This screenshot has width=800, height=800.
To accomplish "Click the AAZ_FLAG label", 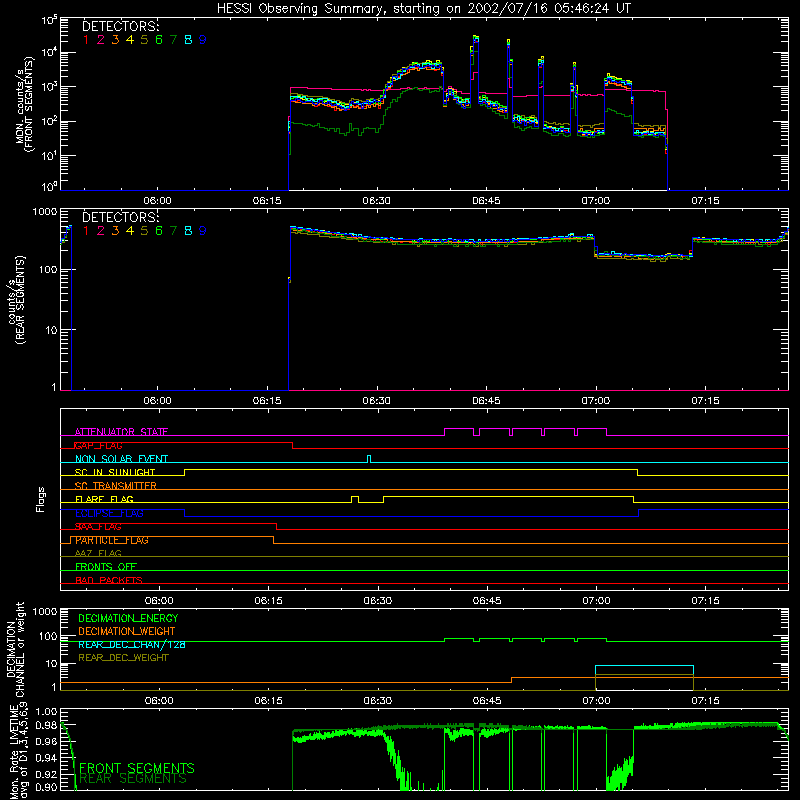I will pos(98,553).
